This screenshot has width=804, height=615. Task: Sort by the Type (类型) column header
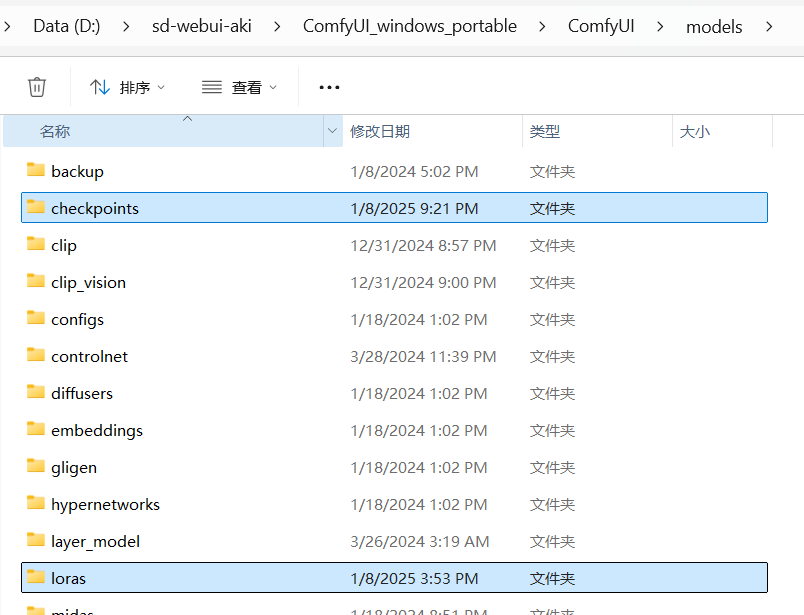[x=545, y=131]
